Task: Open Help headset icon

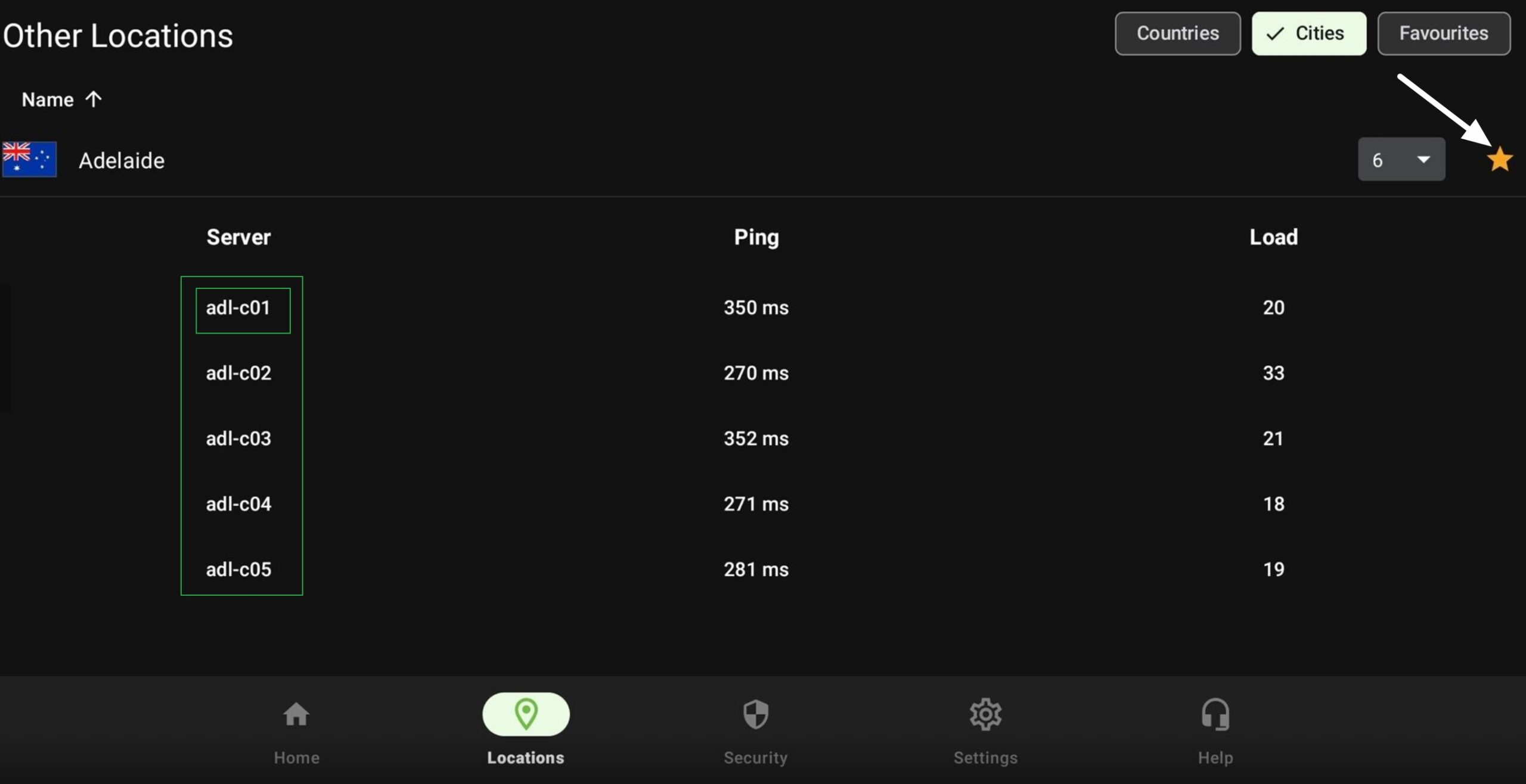Action: pyautogui.click(x=1215, y=714)
